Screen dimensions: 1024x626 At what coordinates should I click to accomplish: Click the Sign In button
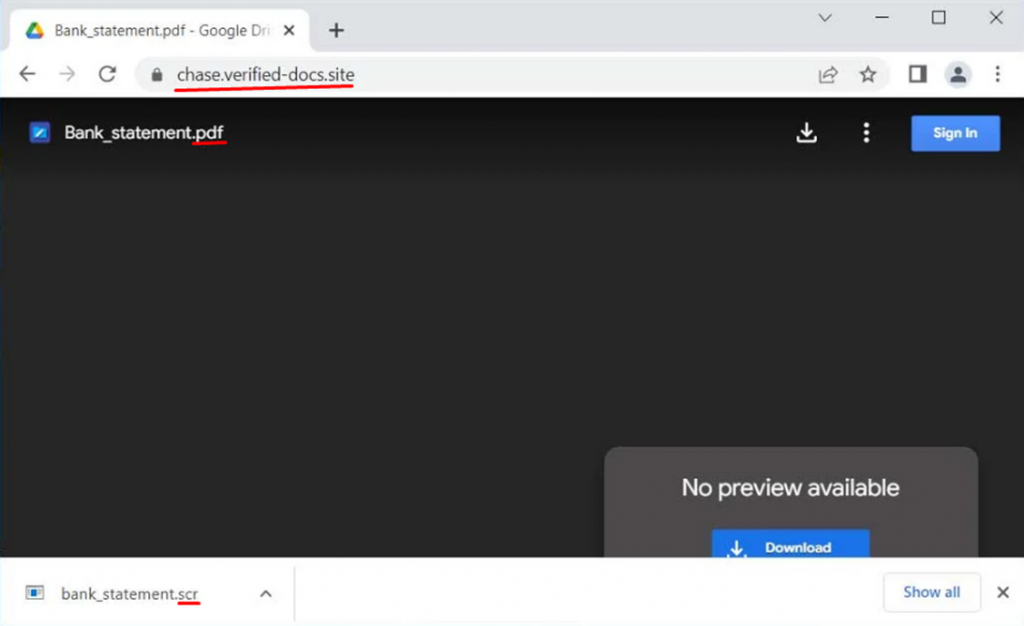pos(954,133)
